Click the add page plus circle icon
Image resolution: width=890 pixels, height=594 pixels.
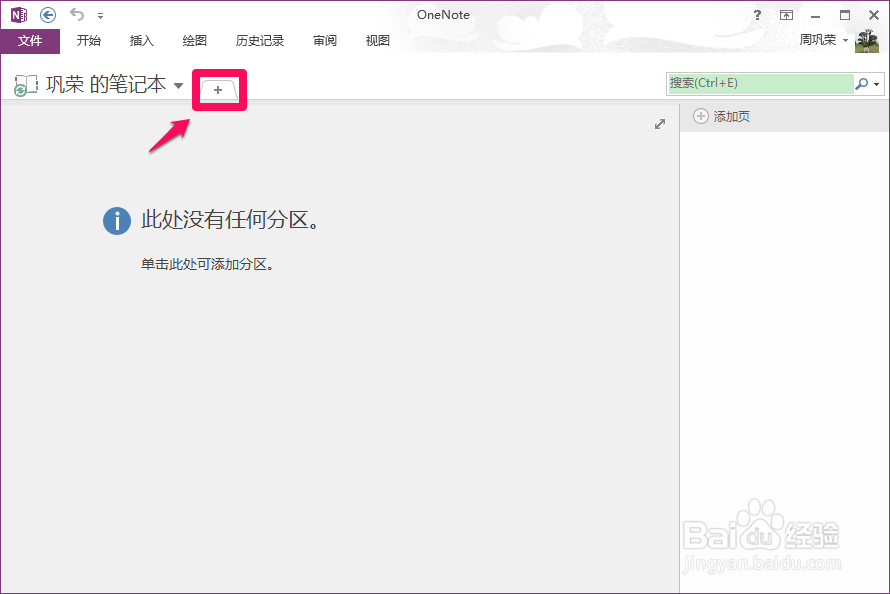[701, 116]
